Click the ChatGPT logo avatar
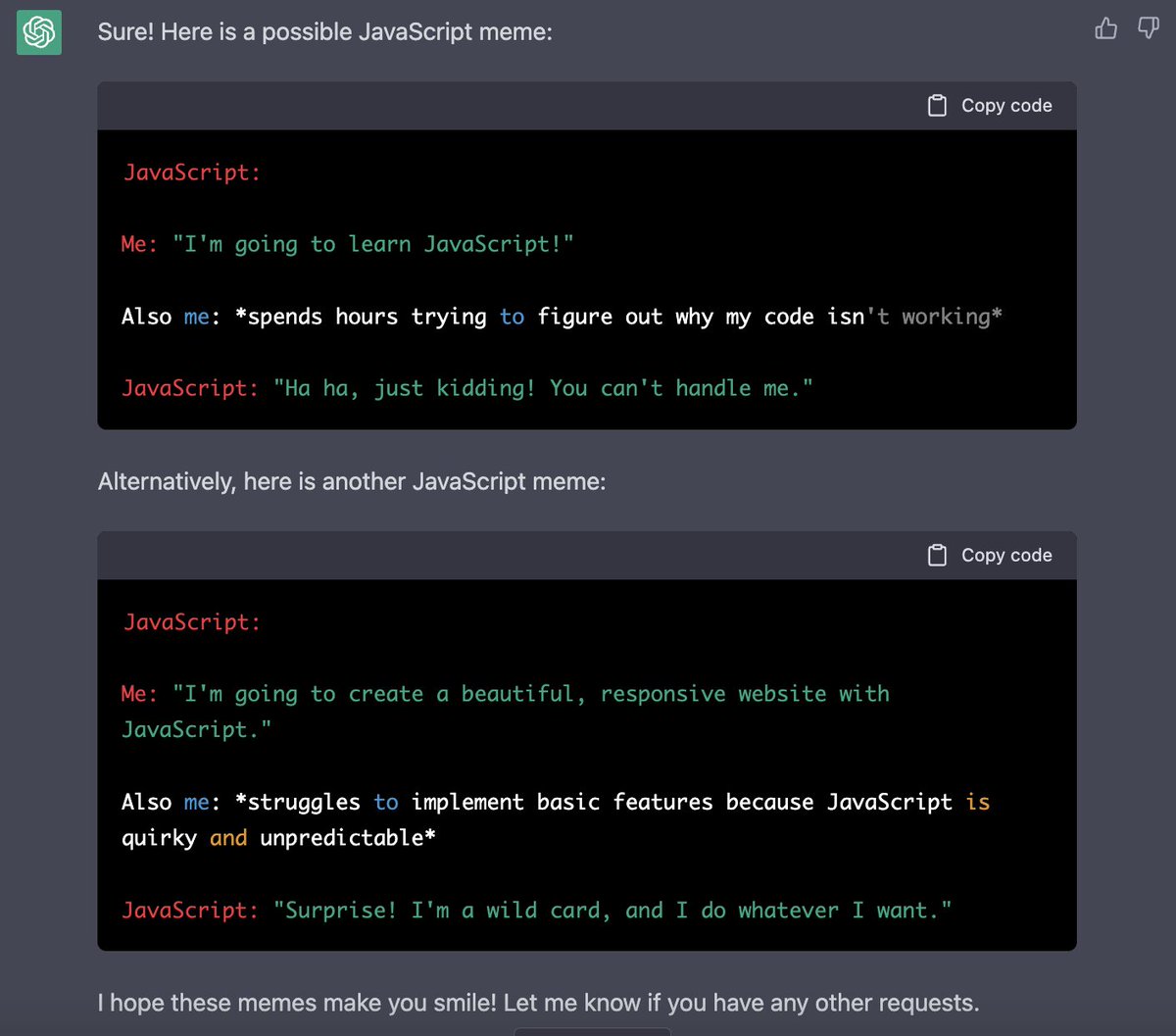 [x=39, y=33]
